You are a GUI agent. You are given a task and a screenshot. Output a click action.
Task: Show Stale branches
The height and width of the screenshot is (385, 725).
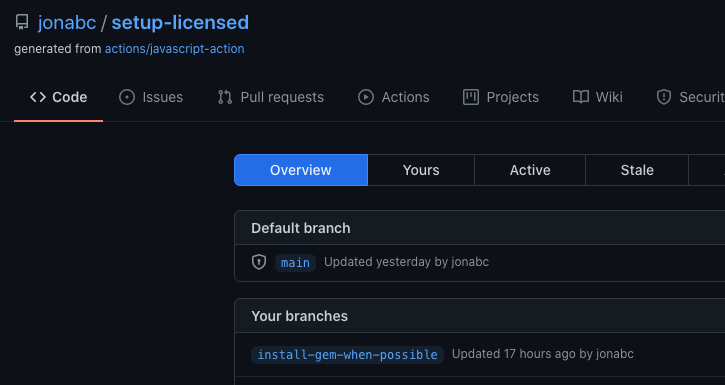point(637,170)
